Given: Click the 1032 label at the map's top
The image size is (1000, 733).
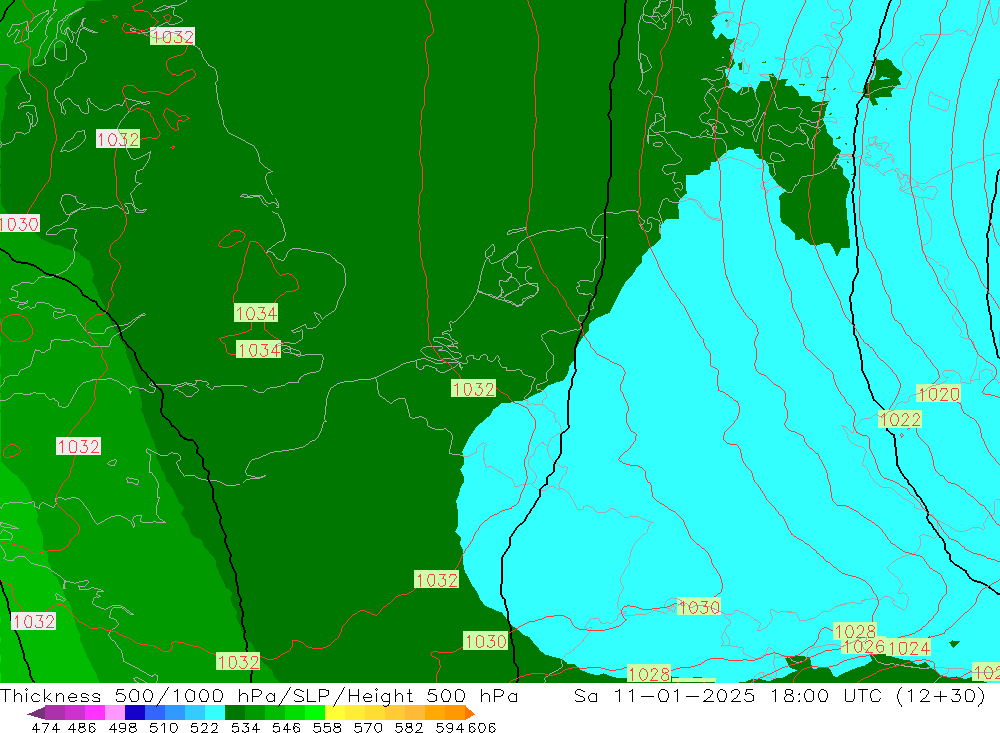Looking at the screenshot, I should coord(172,37).
